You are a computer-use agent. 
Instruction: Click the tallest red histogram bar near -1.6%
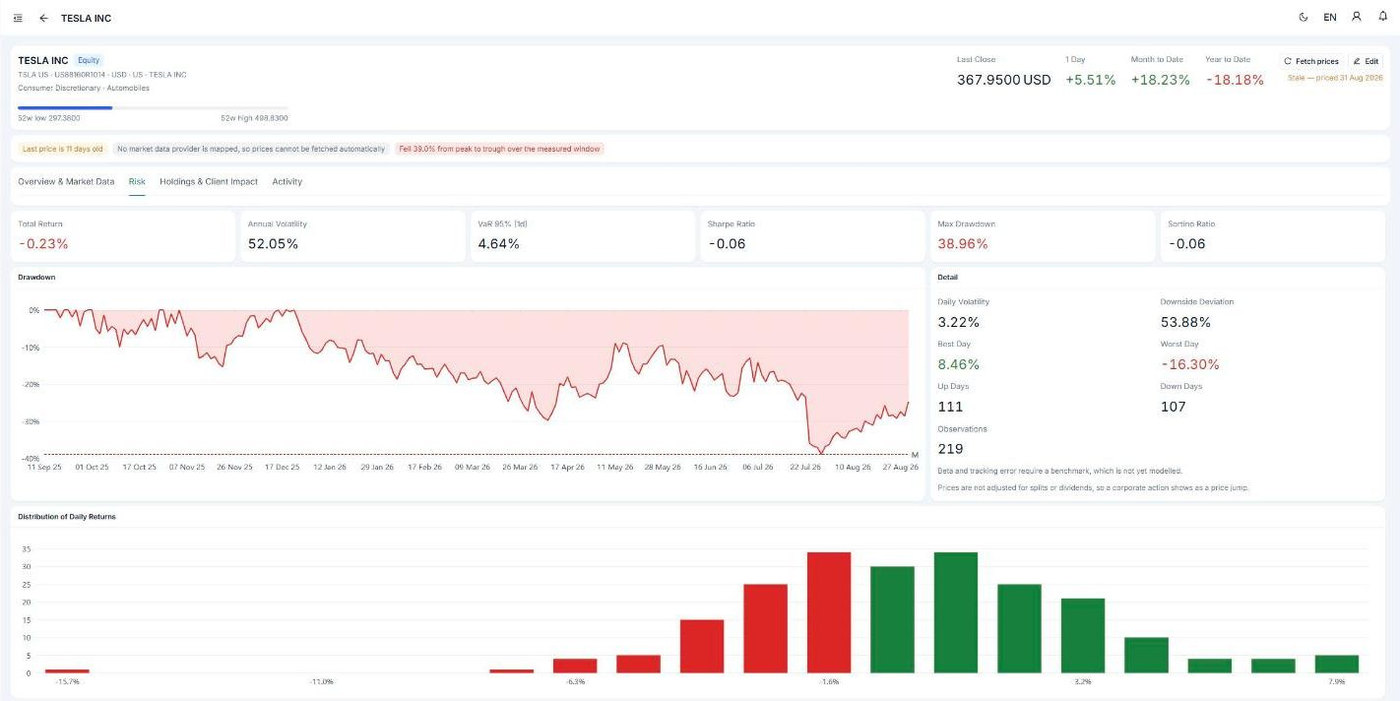[x=828, y=612]
